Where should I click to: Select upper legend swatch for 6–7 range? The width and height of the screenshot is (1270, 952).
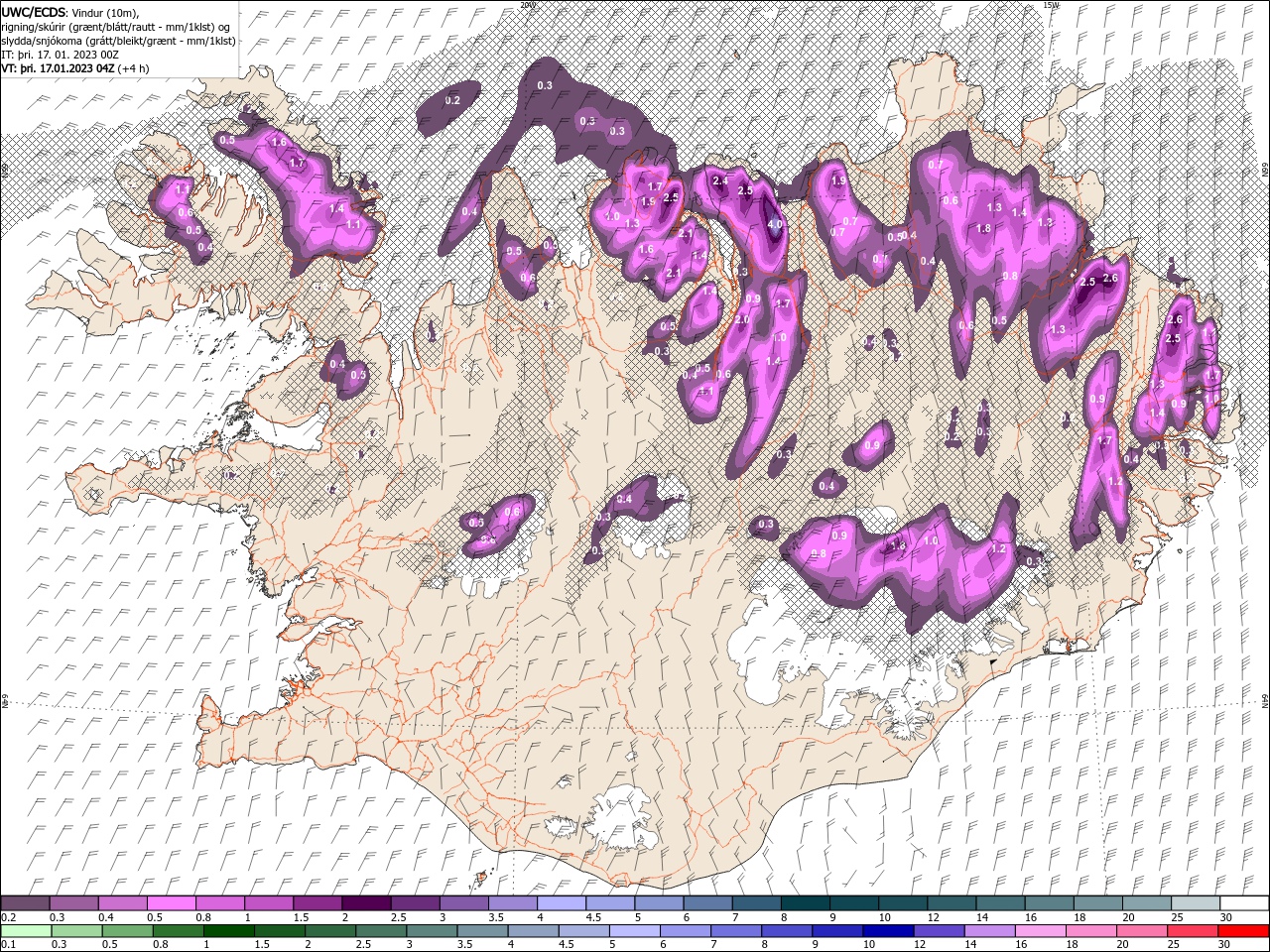(x=707, y=902)
